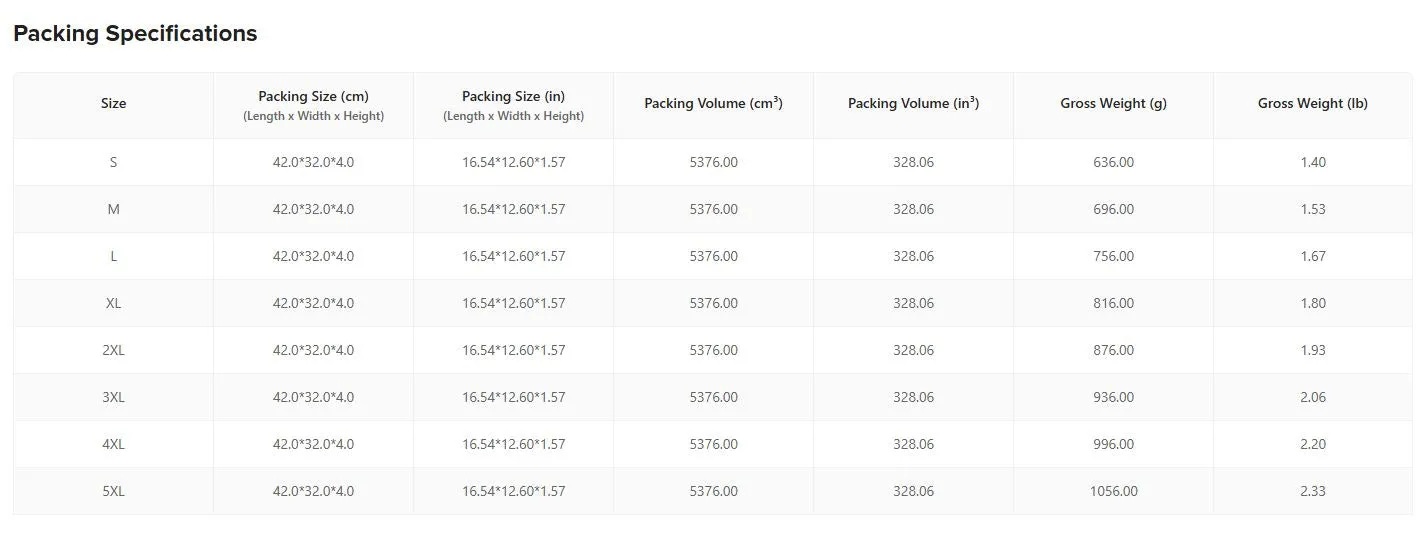Click the 1.67 lb weight cell

[1313, 256]
